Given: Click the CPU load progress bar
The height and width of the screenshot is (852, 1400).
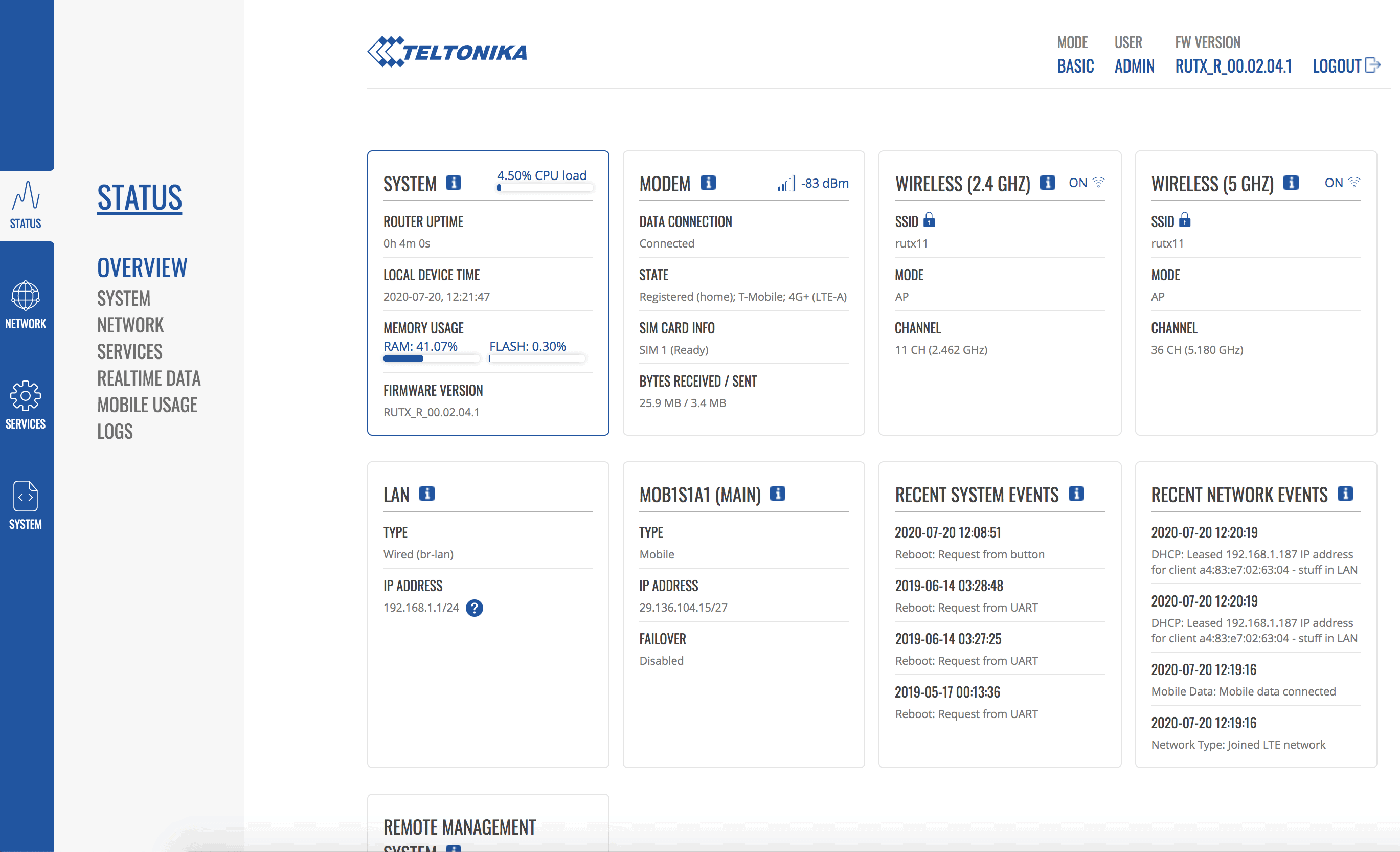Looking at the screenshot, I should [545, 188].
